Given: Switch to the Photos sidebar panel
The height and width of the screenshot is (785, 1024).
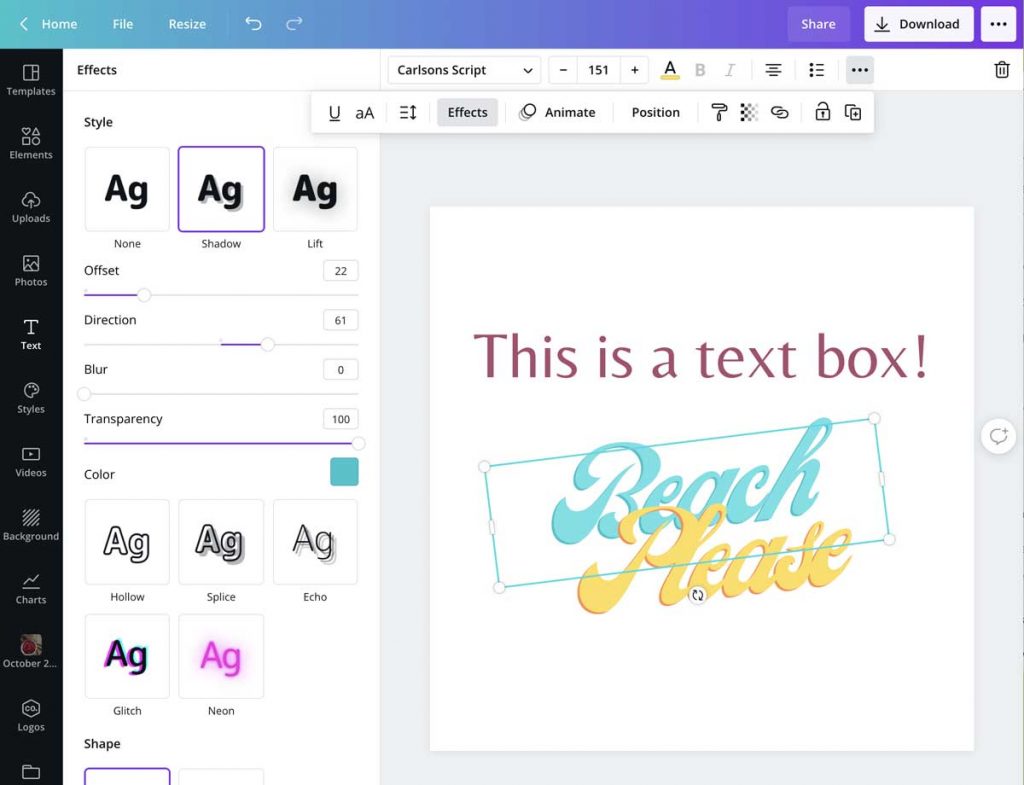Looking at the screenshot, I should click(31, 270).
